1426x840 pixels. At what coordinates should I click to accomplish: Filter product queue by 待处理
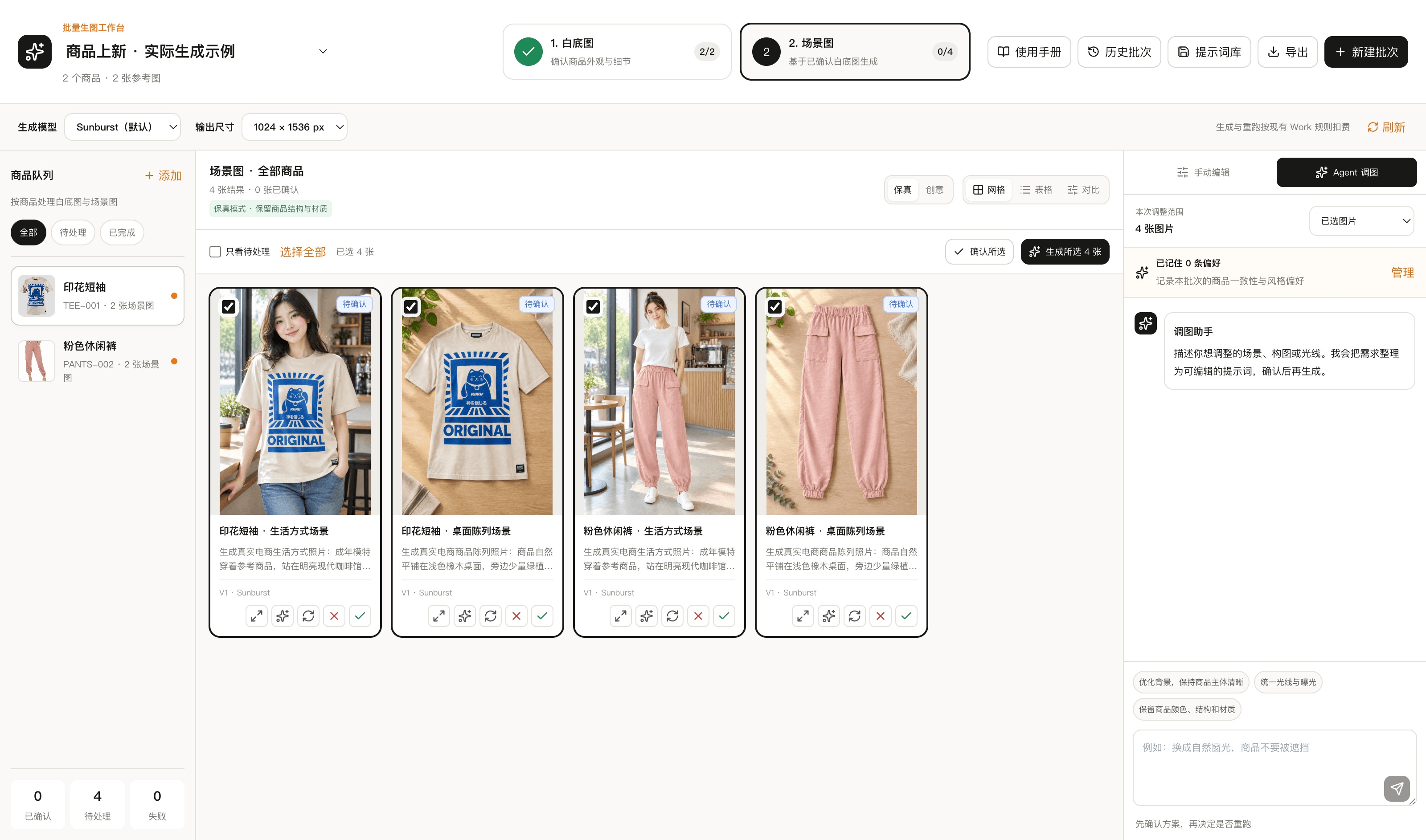coord(73,232)
